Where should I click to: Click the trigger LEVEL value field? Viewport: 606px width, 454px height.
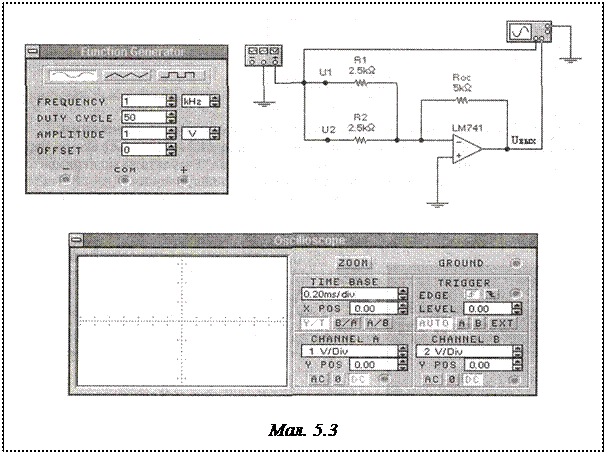click(488, 308)
